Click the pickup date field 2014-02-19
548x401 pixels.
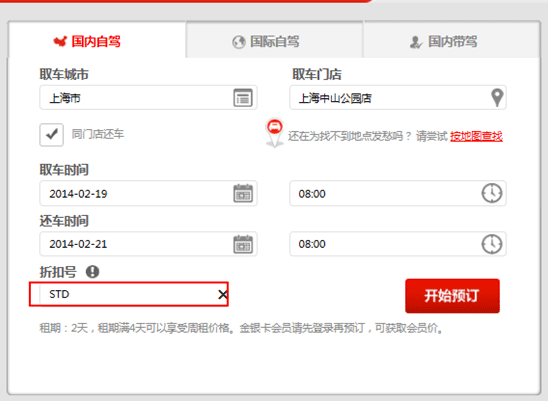point(148,193)
